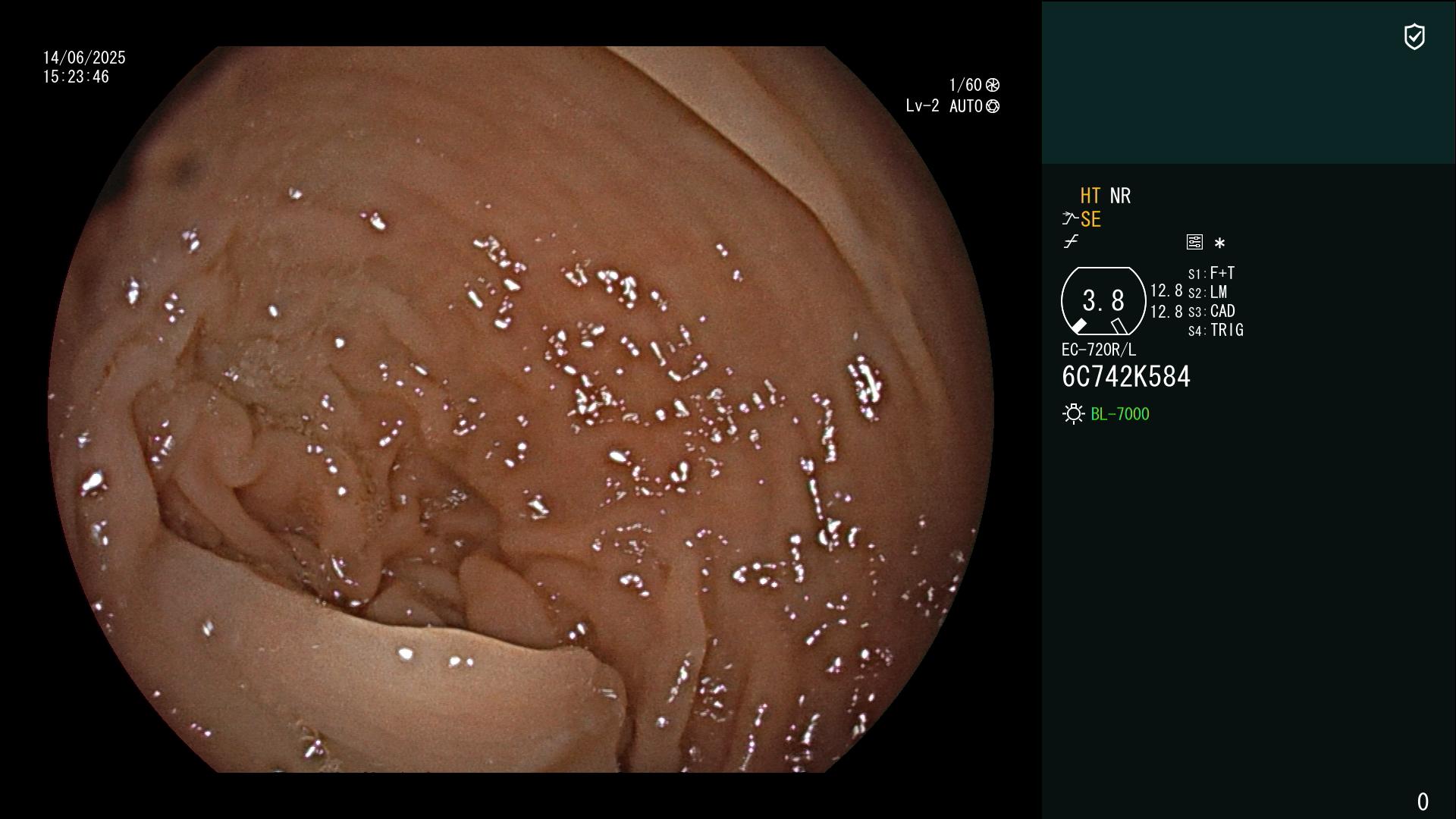Click the S1: F+T switch assignment

click(1212, 273)
